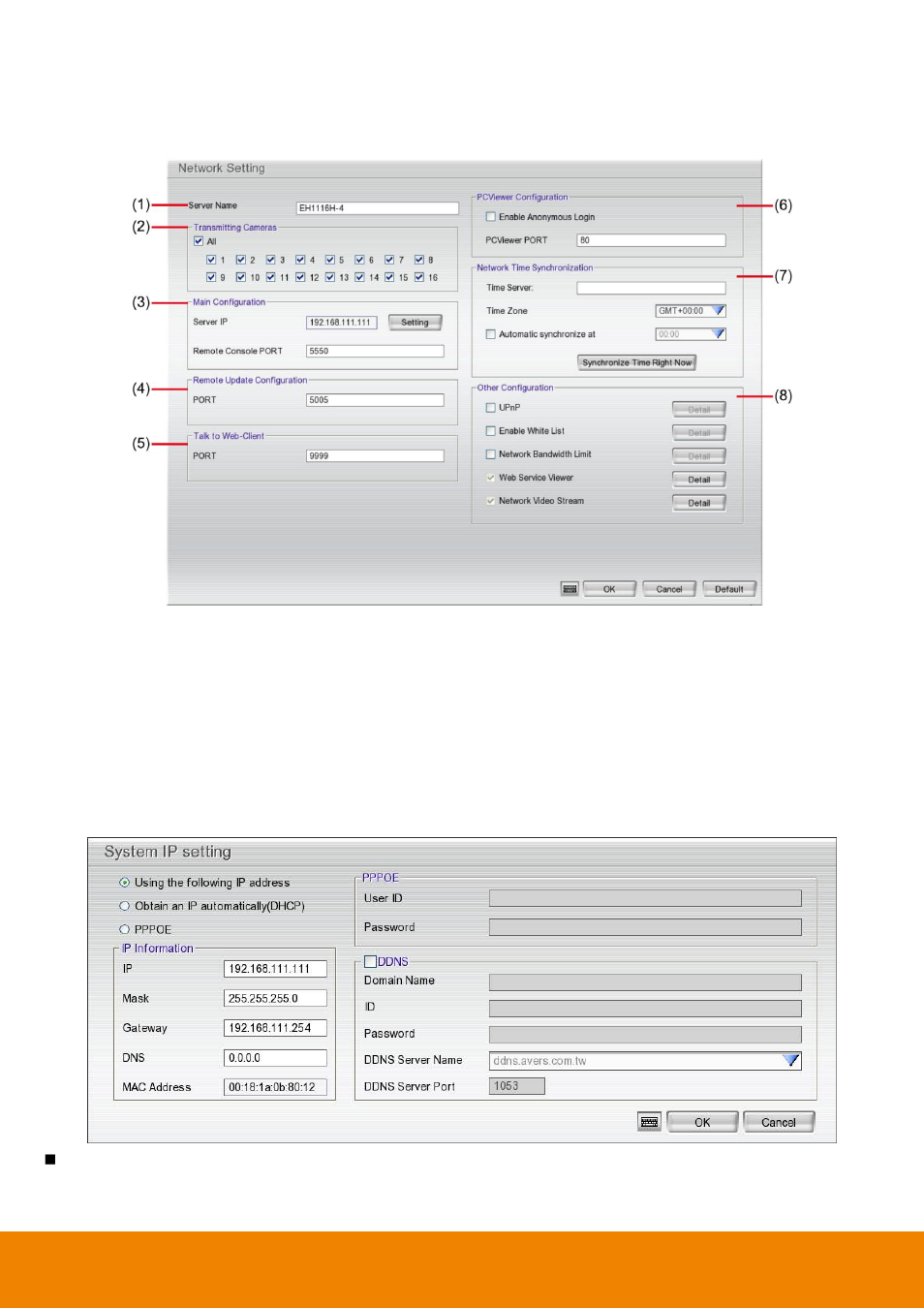Select Obtain an IP automatically (DHCP)

tap(125, 905)
